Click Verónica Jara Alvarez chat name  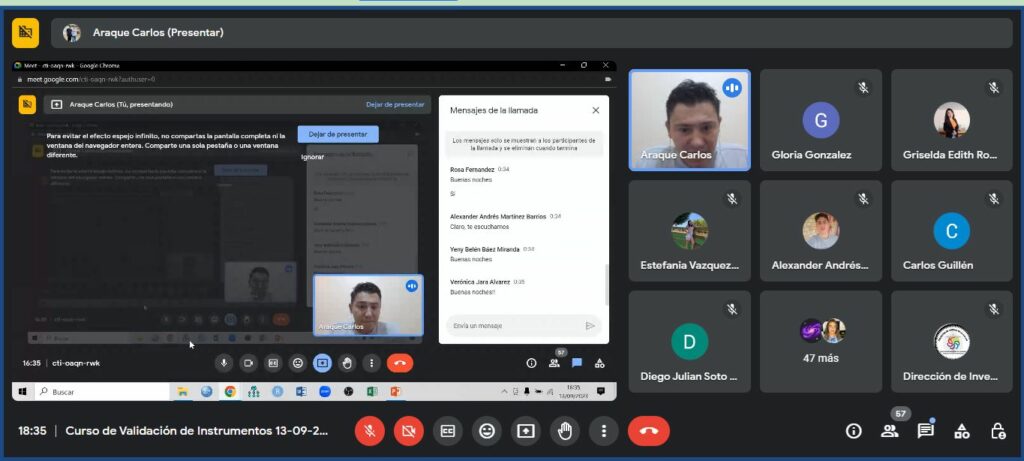tap(480, 282)
